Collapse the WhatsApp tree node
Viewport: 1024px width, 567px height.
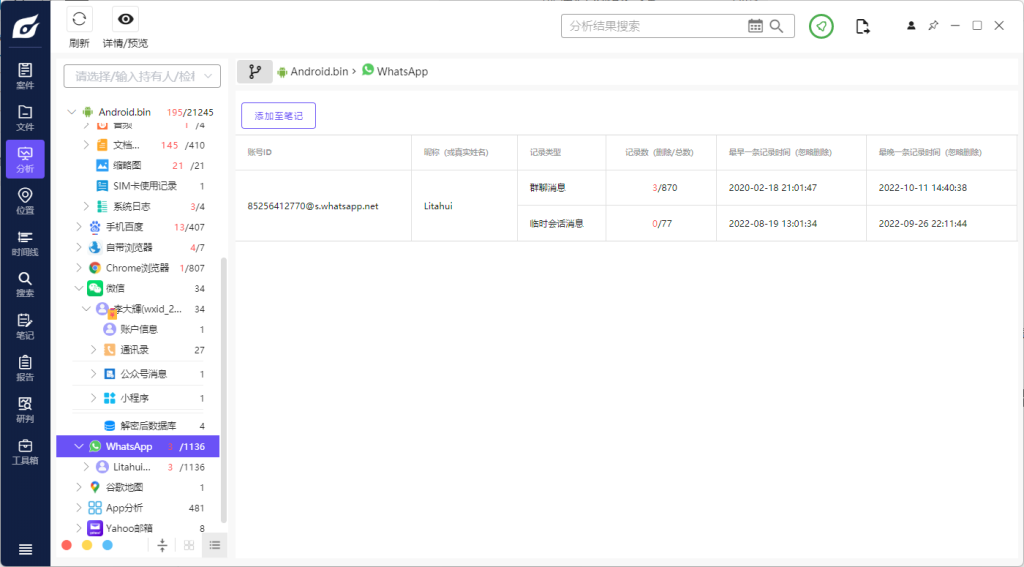click(x=79, y=446)
